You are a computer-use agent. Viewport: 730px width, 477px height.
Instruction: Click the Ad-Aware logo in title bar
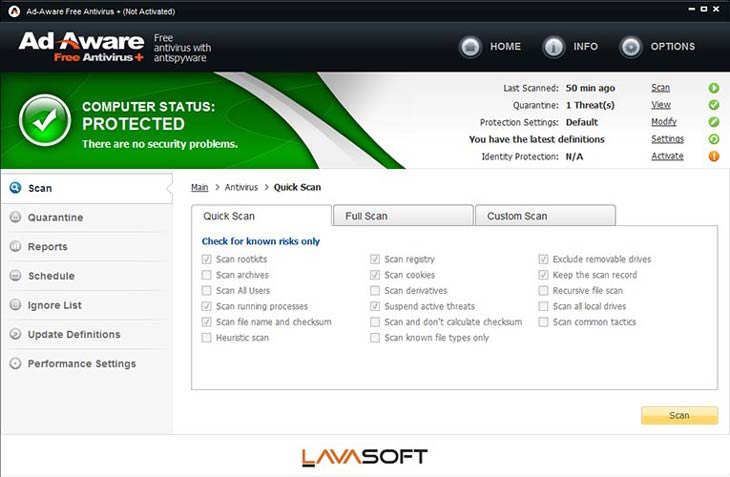pyautogui.click(x=14, y=11)
